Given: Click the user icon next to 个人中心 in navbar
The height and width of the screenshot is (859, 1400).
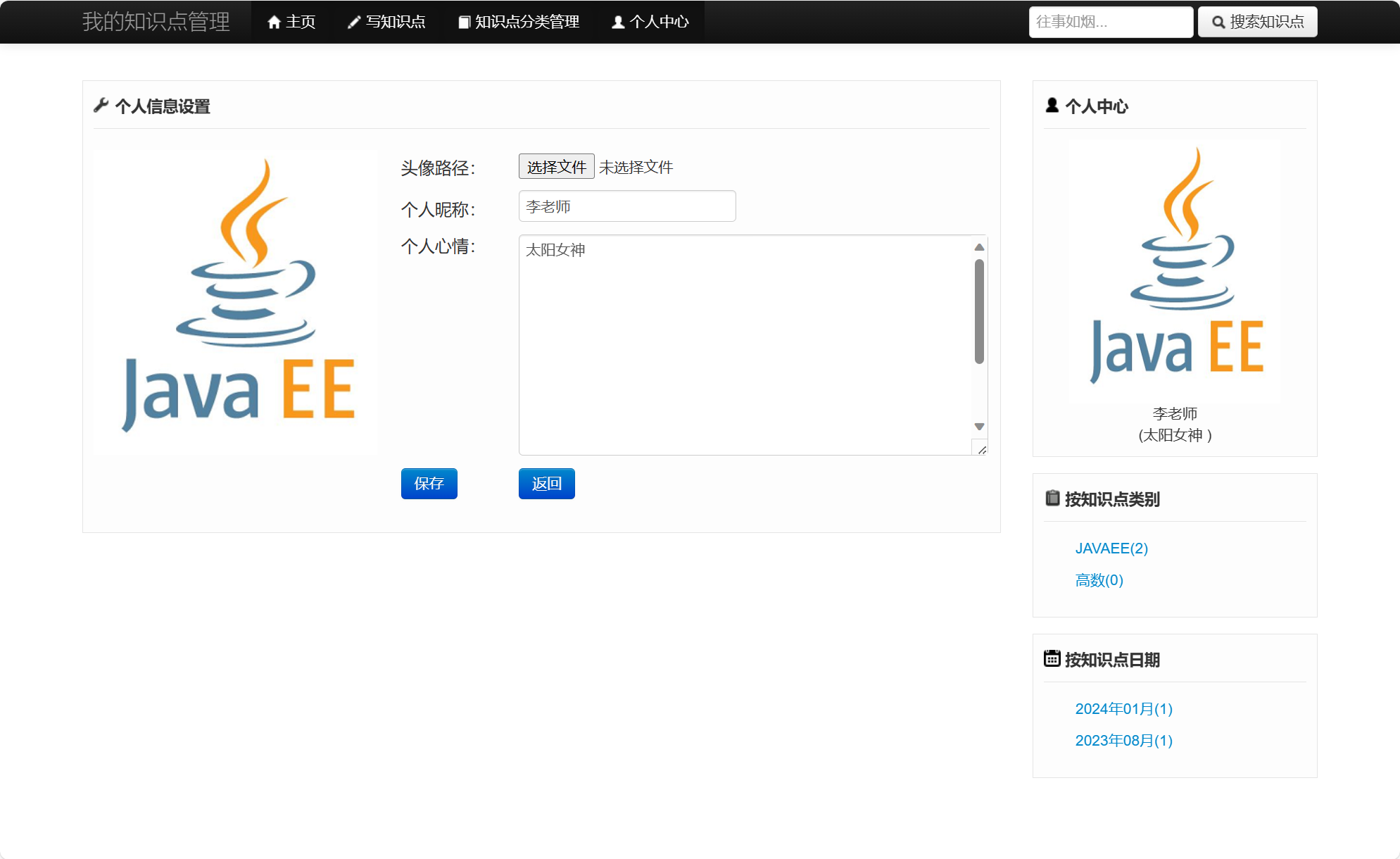Looking at the screenshot, I should point(618,23).
